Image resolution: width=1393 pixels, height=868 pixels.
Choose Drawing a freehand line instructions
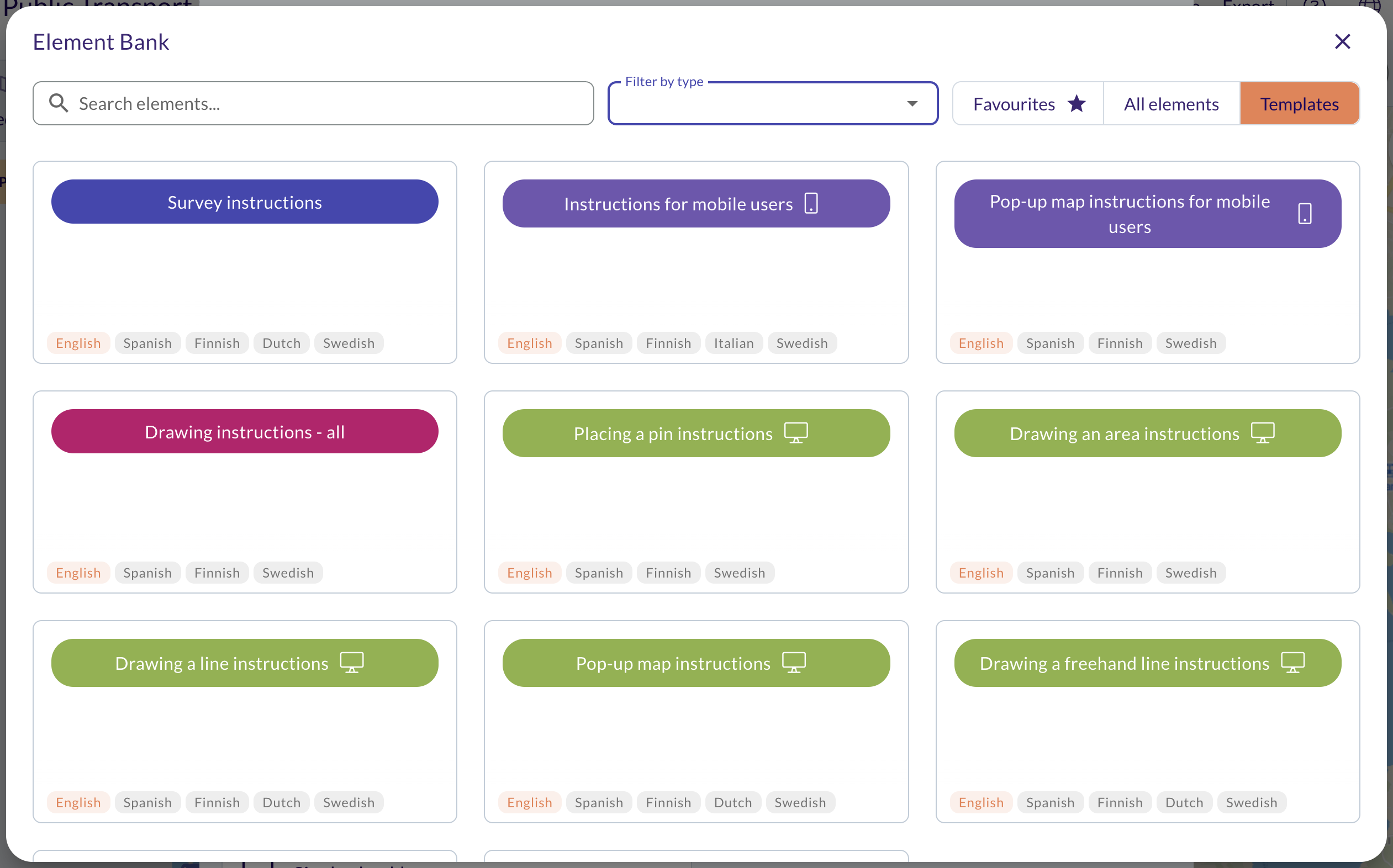[1147, 663]
